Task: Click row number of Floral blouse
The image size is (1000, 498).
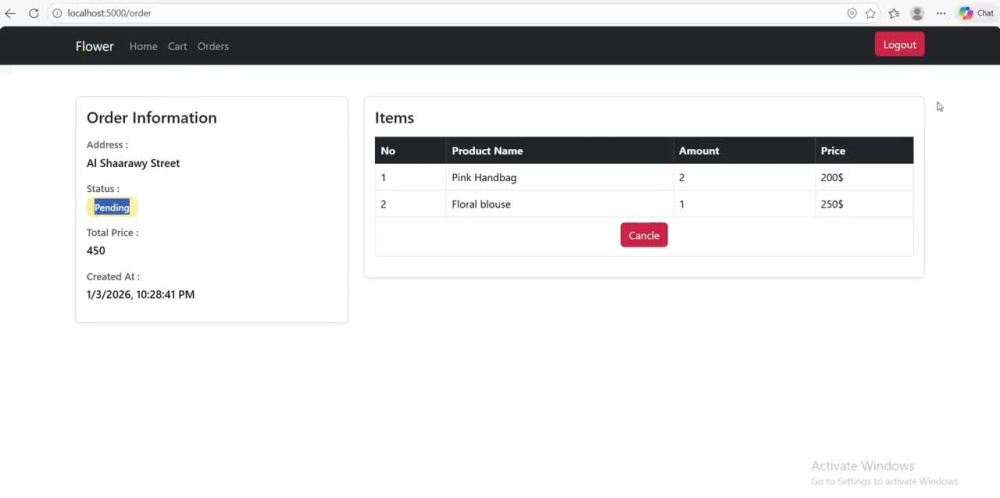Action: coord(411,204)
